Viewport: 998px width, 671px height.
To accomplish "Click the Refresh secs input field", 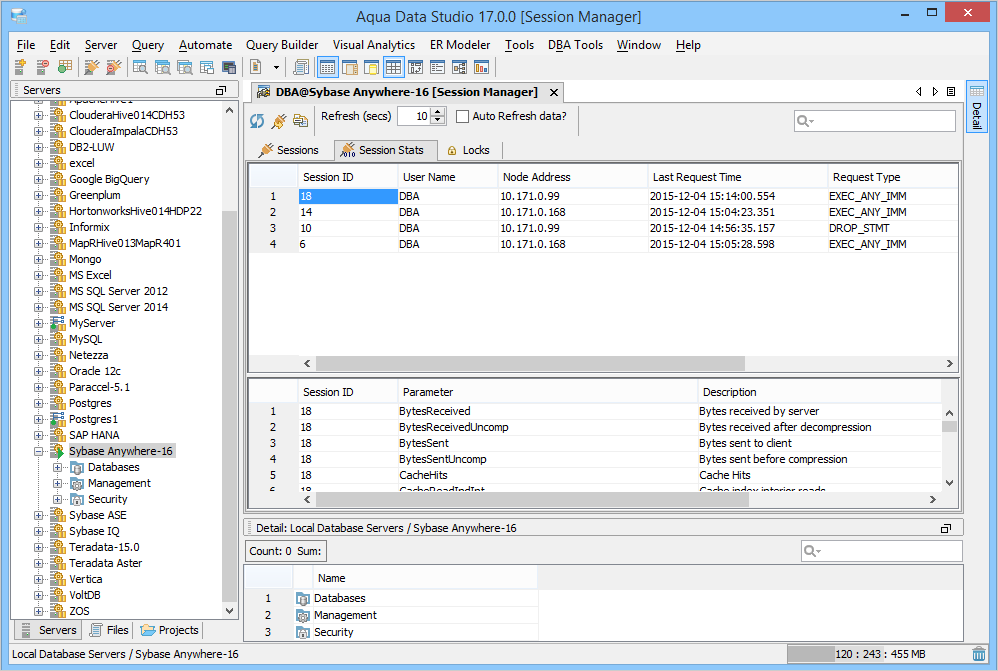I will 414,116.
